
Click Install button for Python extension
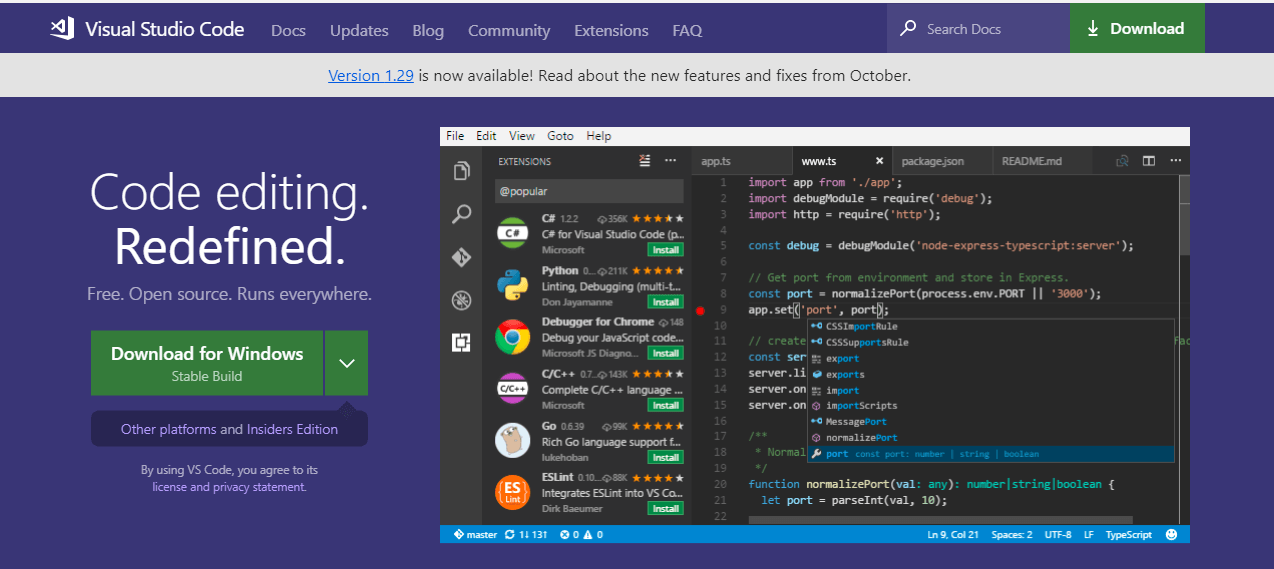point(665,302)
